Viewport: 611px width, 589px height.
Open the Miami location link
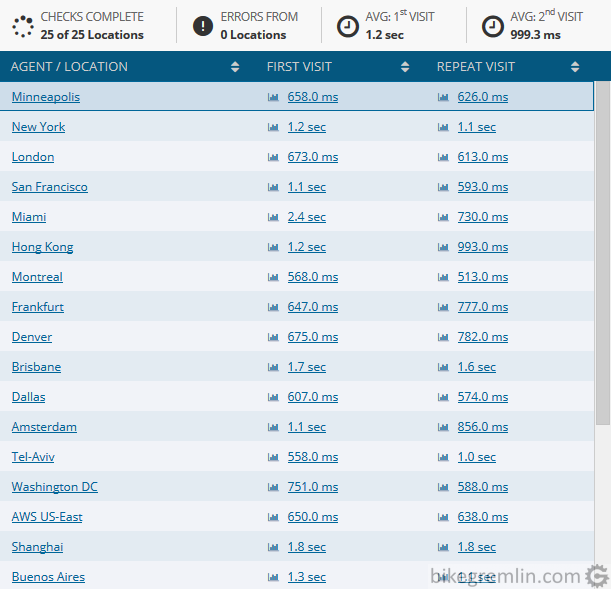point(29,217)
